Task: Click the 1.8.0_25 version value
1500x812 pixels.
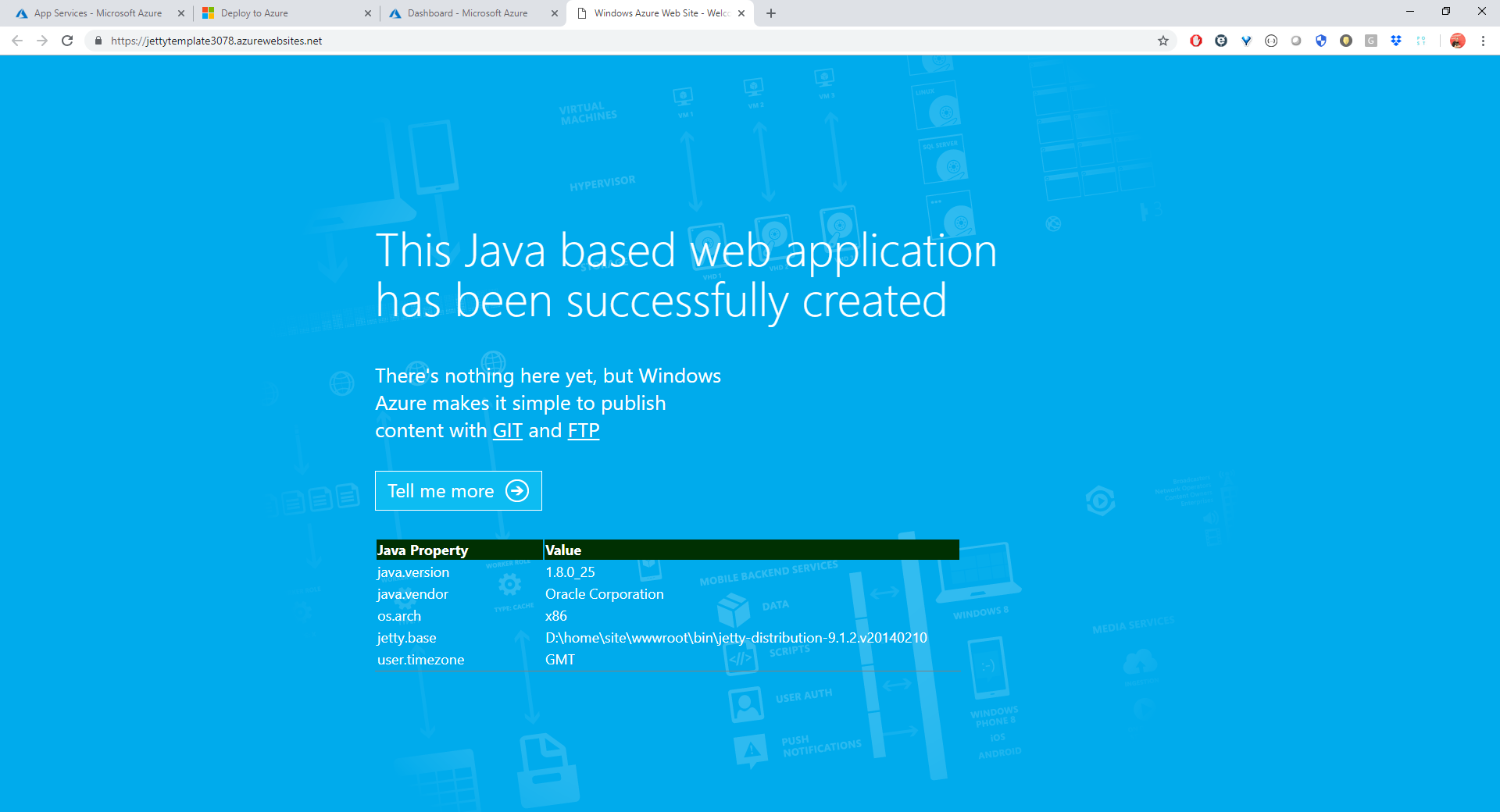Action: click(x=570, y=572)
